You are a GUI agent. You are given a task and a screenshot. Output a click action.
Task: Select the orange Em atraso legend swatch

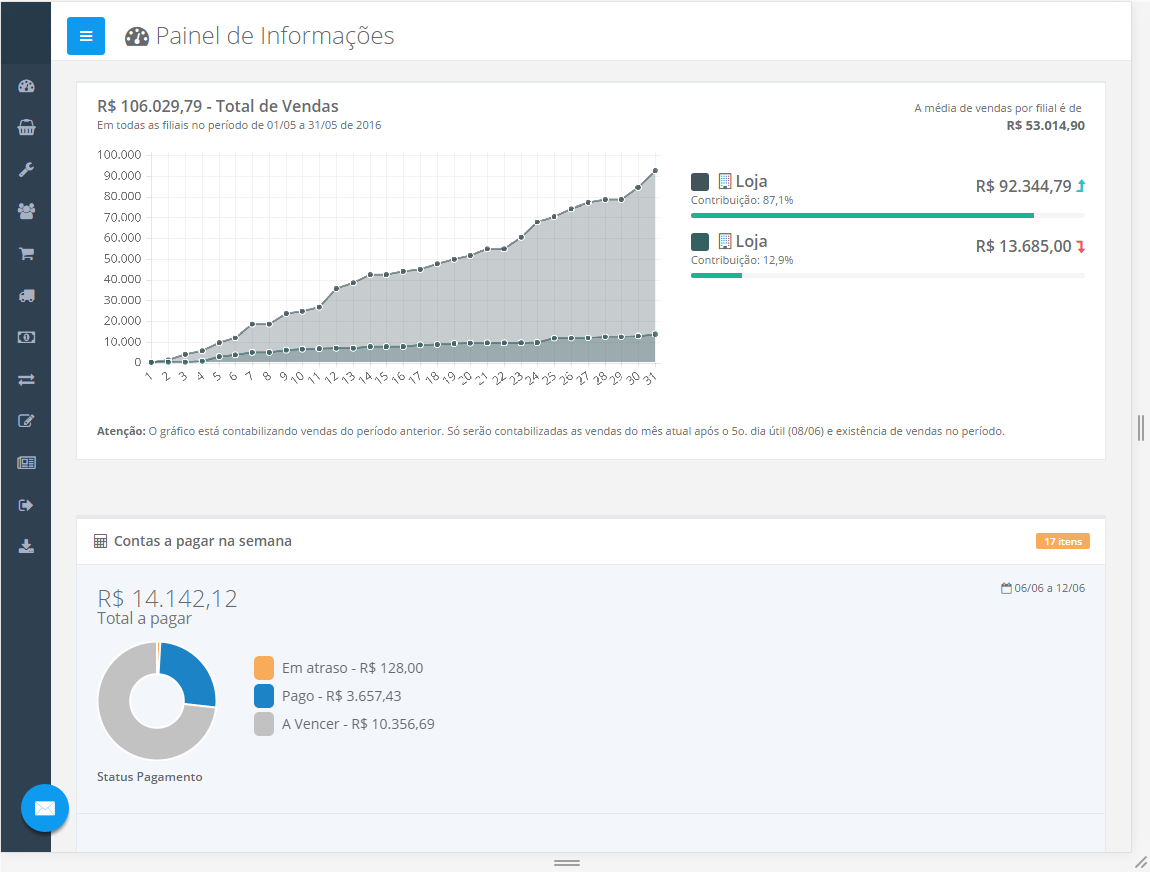[x=264, y=668]
